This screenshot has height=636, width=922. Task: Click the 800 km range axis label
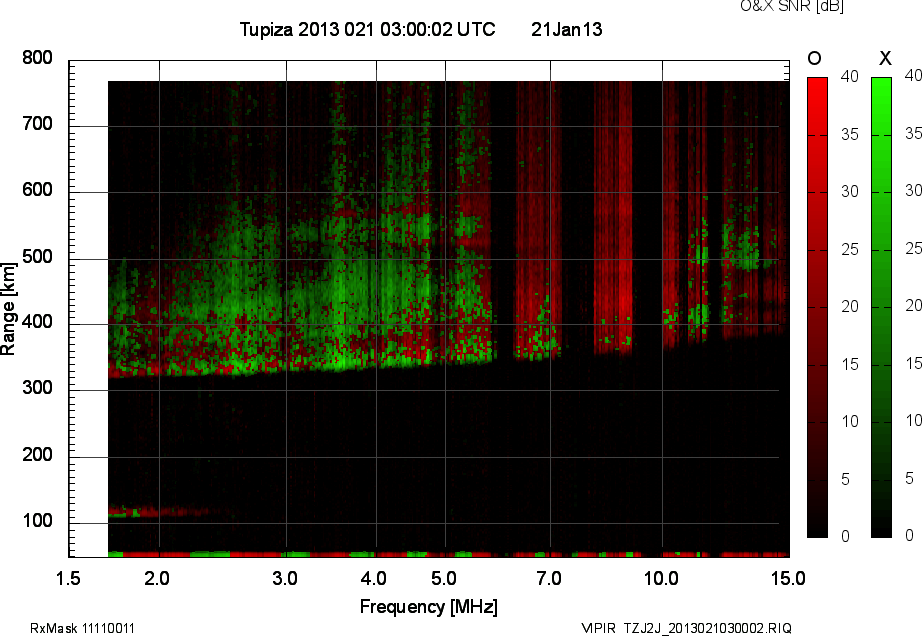click(x=37, y=58)
